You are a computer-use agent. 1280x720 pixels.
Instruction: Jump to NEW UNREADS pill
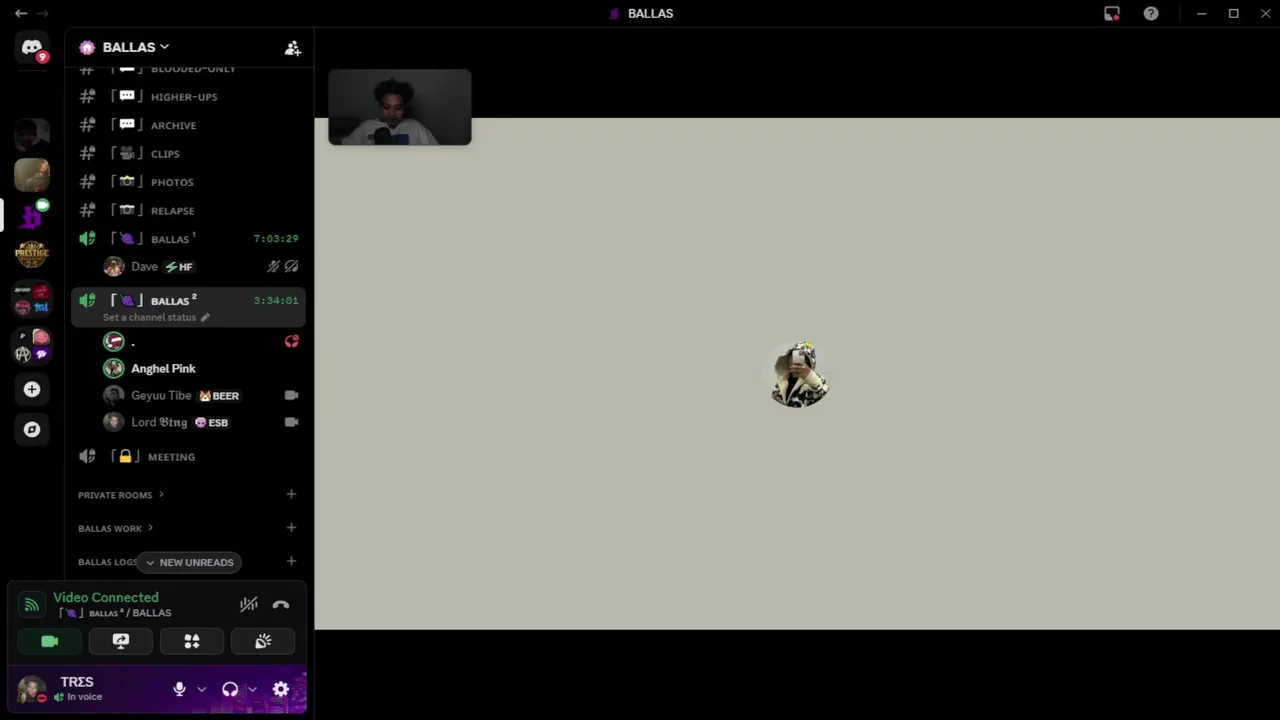tap(189, 562)
